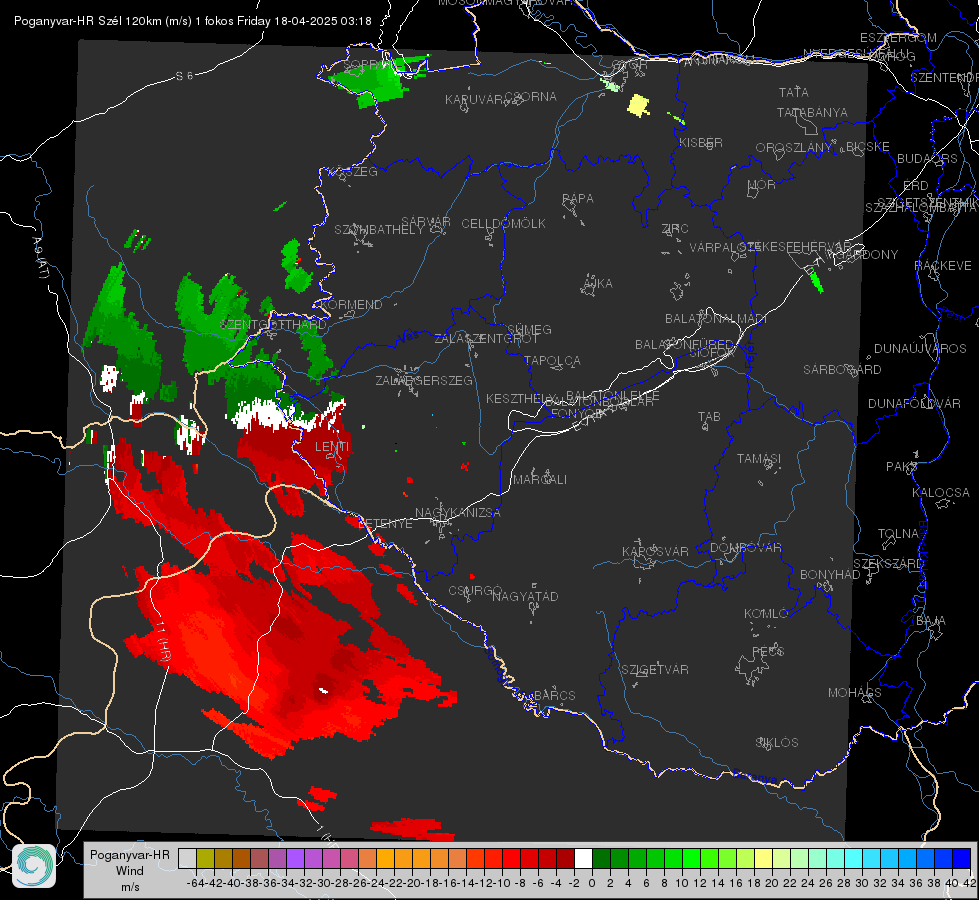Select the KÖRMEND label
The width and height of the screenshot is (979, 900).
pyautogui.click(x=351, y=305)
